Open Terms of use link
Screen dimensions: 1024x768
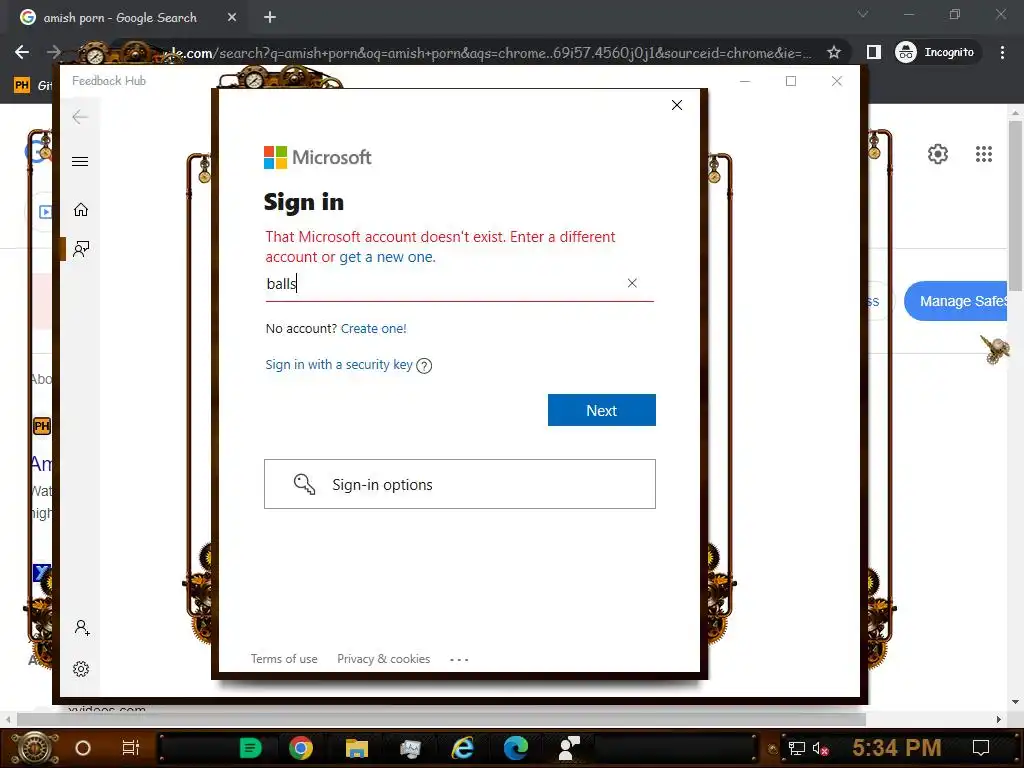click(284, 659)
